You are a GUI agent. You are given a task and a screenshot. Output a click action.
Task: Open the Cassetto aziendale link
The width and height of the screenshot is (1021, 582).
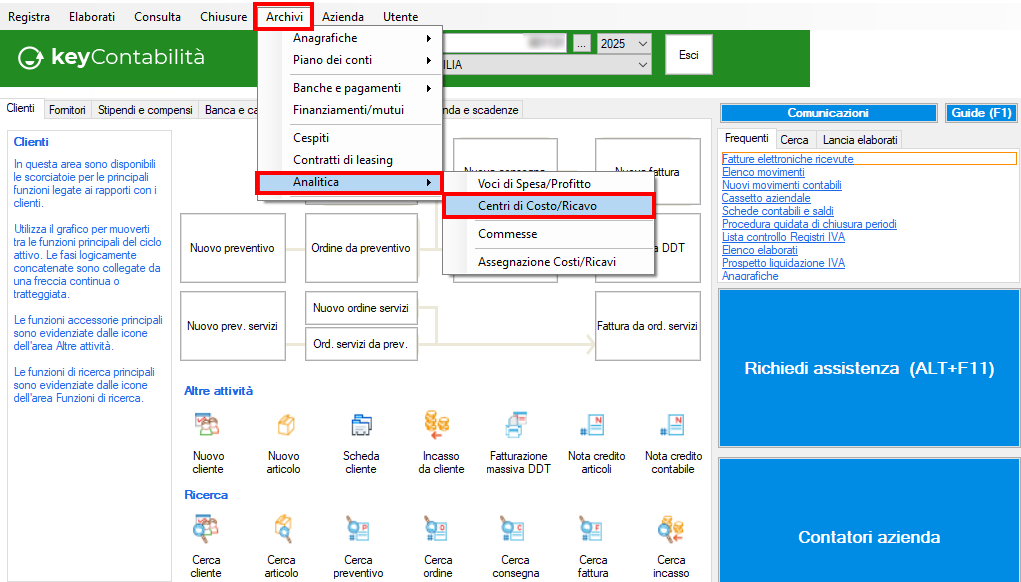pyautogui.click(x=766, y=198)
